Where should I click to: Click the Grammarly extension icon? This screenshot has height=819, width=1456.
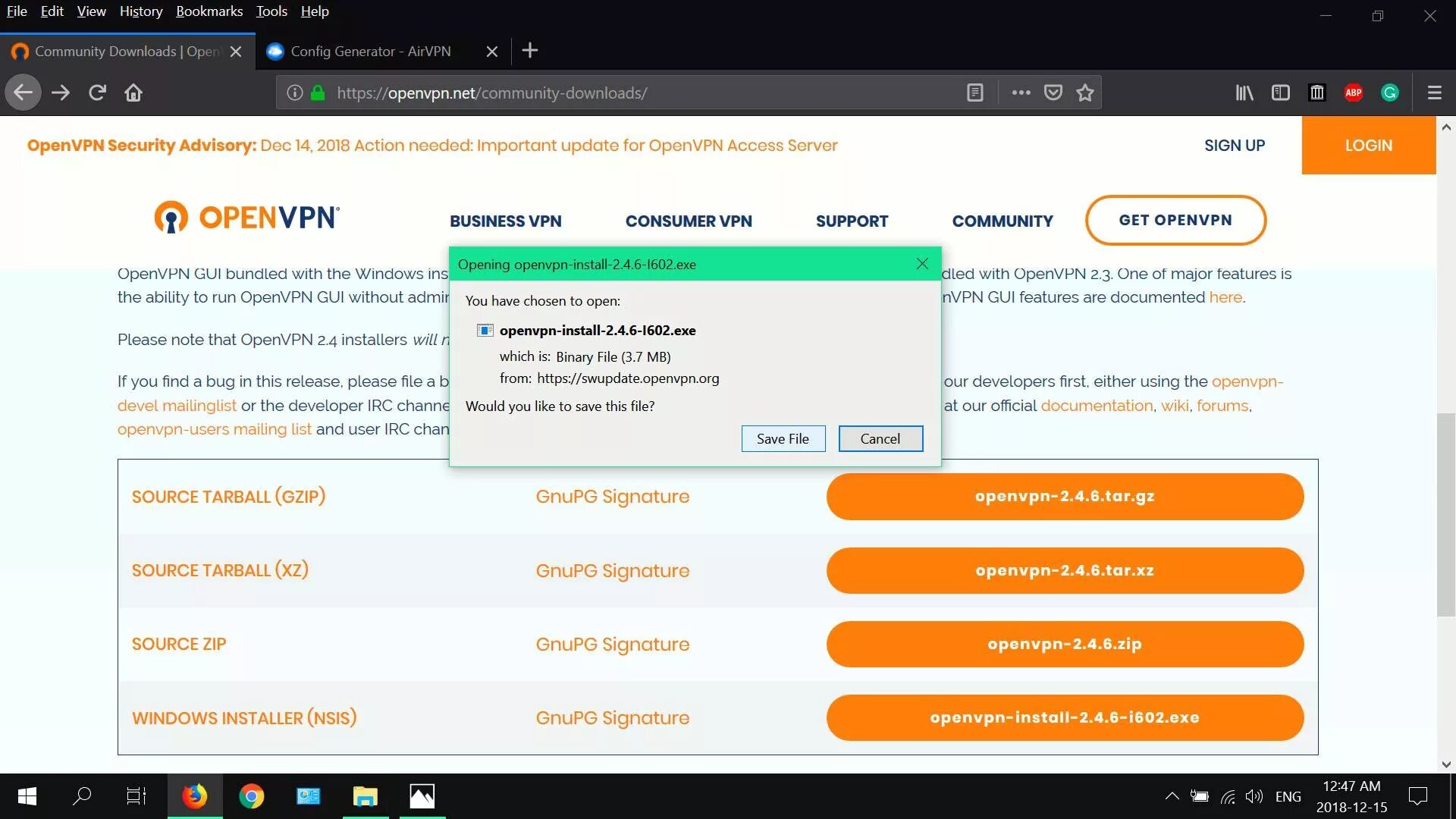pyautogui.click(x=1390, y=93)
